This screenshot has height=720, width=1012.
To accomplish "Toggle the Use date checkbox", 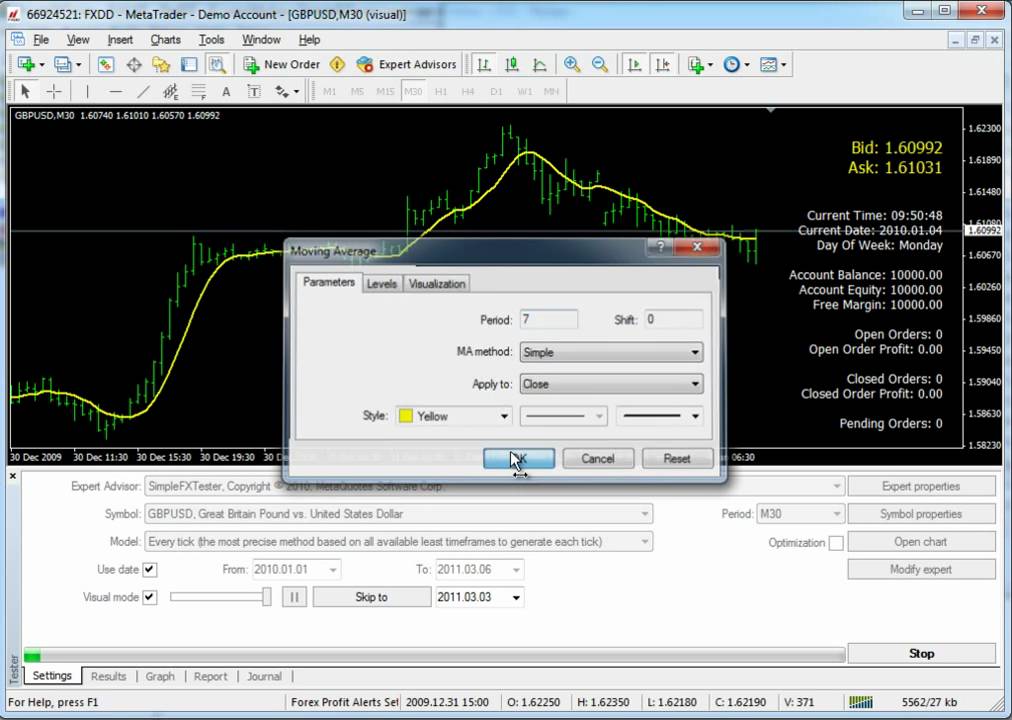I will [x=150, y=570].
